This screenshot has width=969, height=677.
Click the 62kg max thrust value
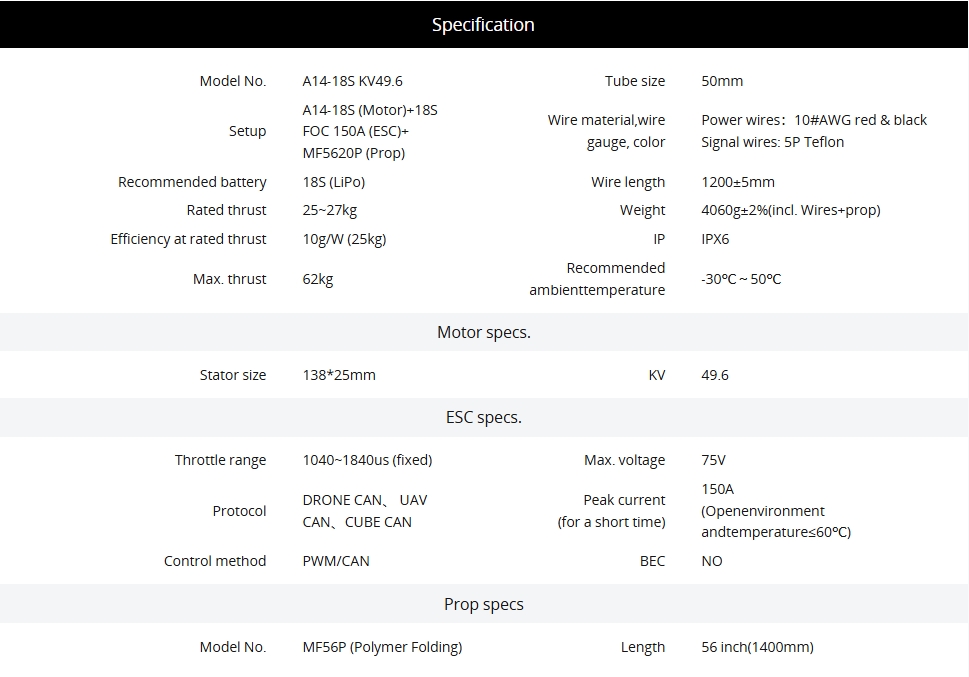point(317,279)
